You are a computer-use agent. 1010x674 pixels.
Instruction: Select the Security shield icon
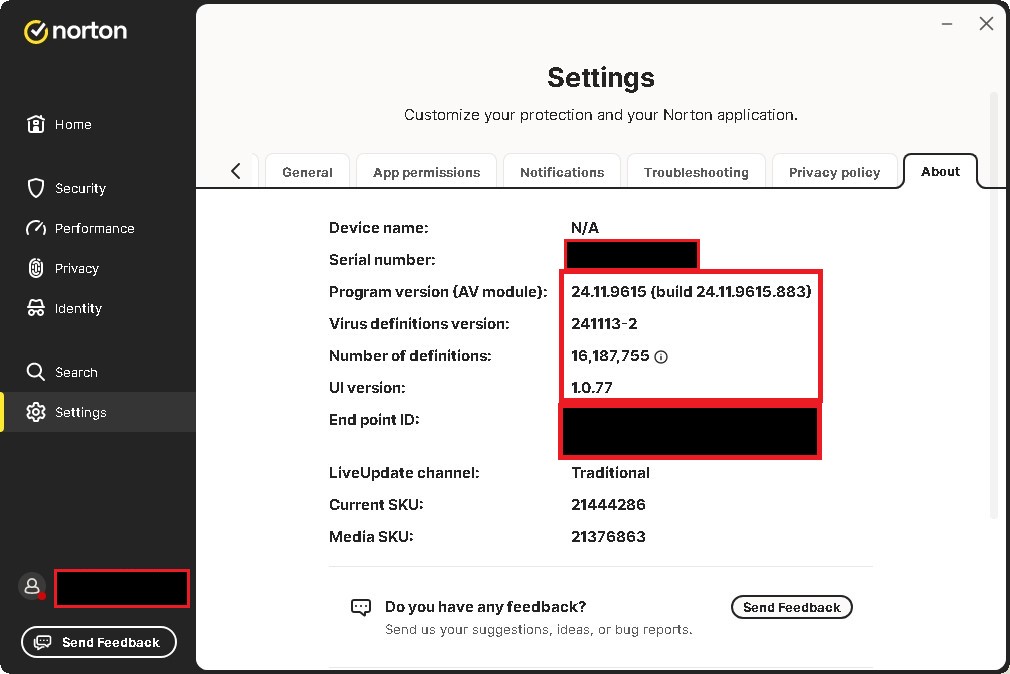coord(36,188)
